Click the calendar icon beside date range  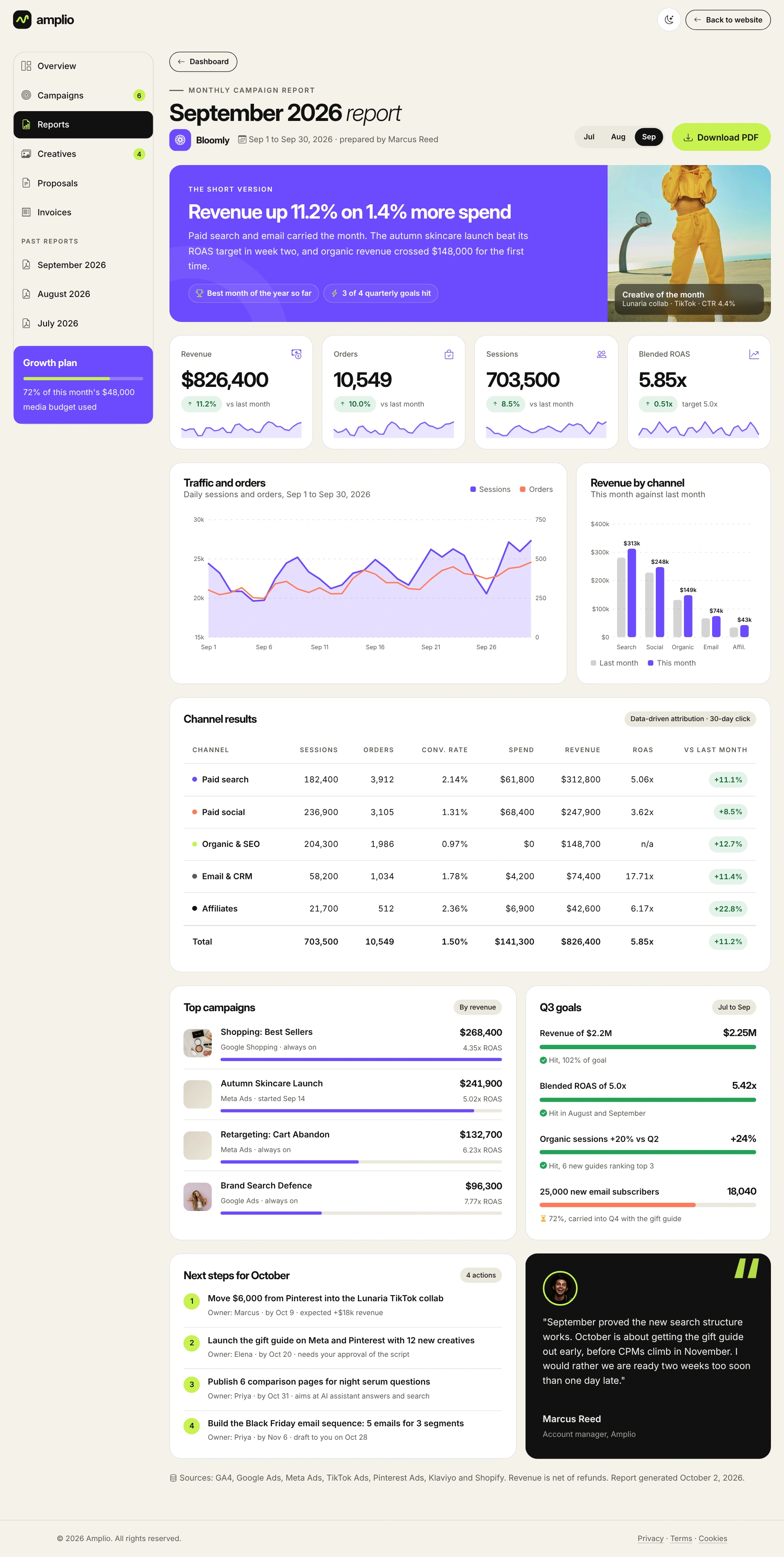point(242,139)
